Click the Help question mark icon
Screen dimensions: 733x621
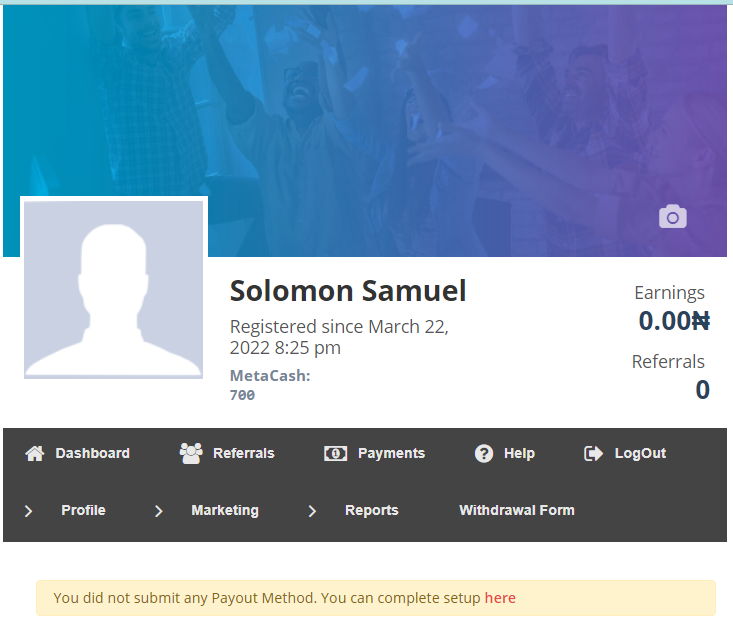484,453
